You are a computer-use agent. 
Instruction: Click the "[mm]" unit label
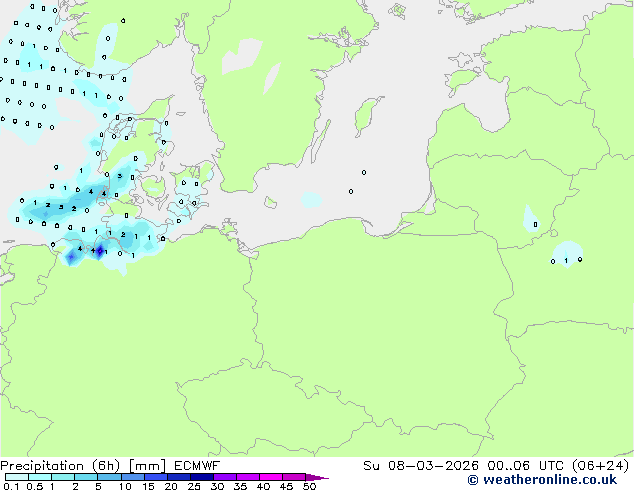coord(147,466)
